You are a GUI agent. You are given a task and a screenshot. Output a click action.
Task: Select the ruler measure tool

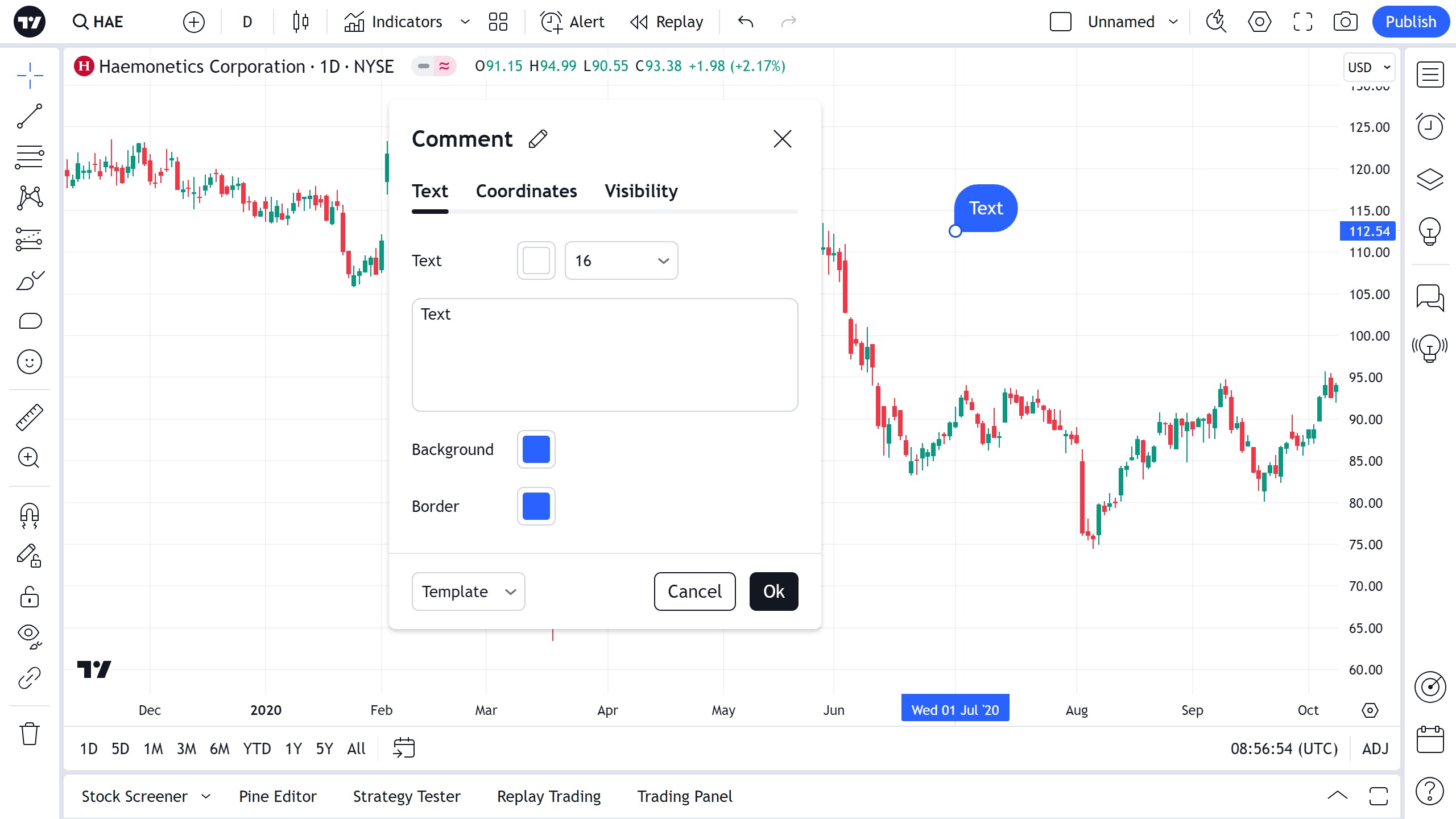tap(30, 417)
